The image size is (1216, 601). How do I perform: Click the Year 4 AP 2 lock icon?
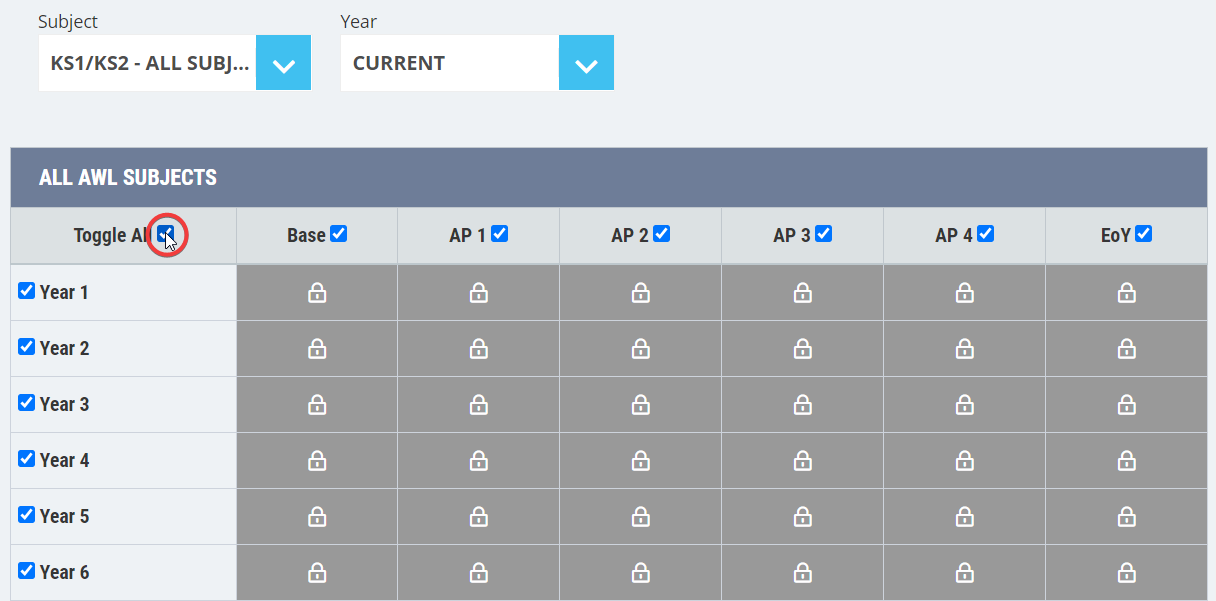641,460
